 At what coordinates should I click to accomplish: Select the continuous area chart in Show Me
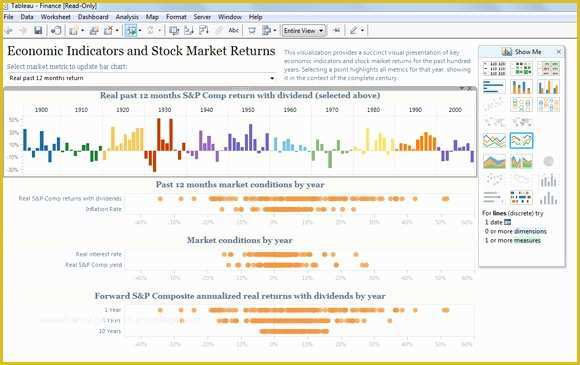[x=494, y=161]
